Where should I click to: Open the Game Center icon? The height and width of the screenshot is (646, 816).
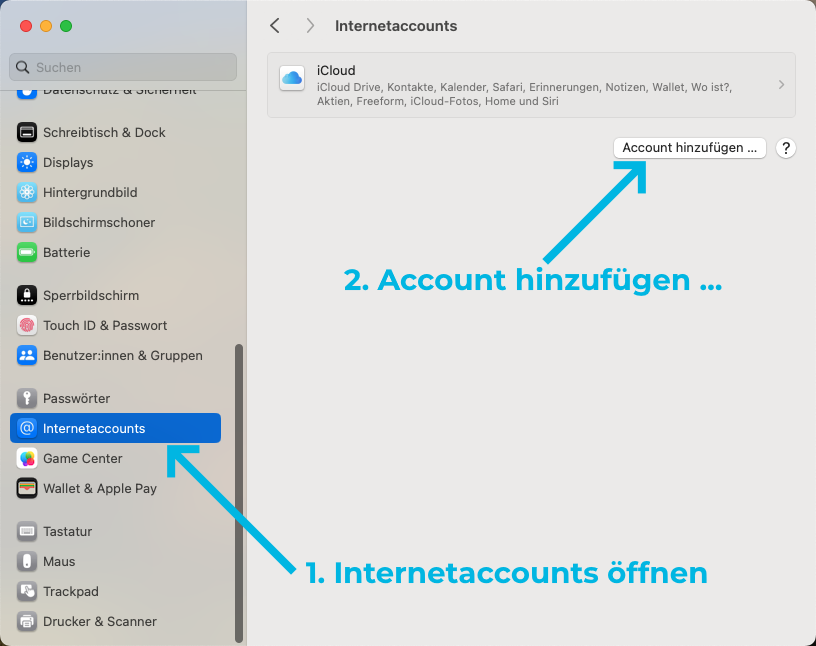click(27, 458)
